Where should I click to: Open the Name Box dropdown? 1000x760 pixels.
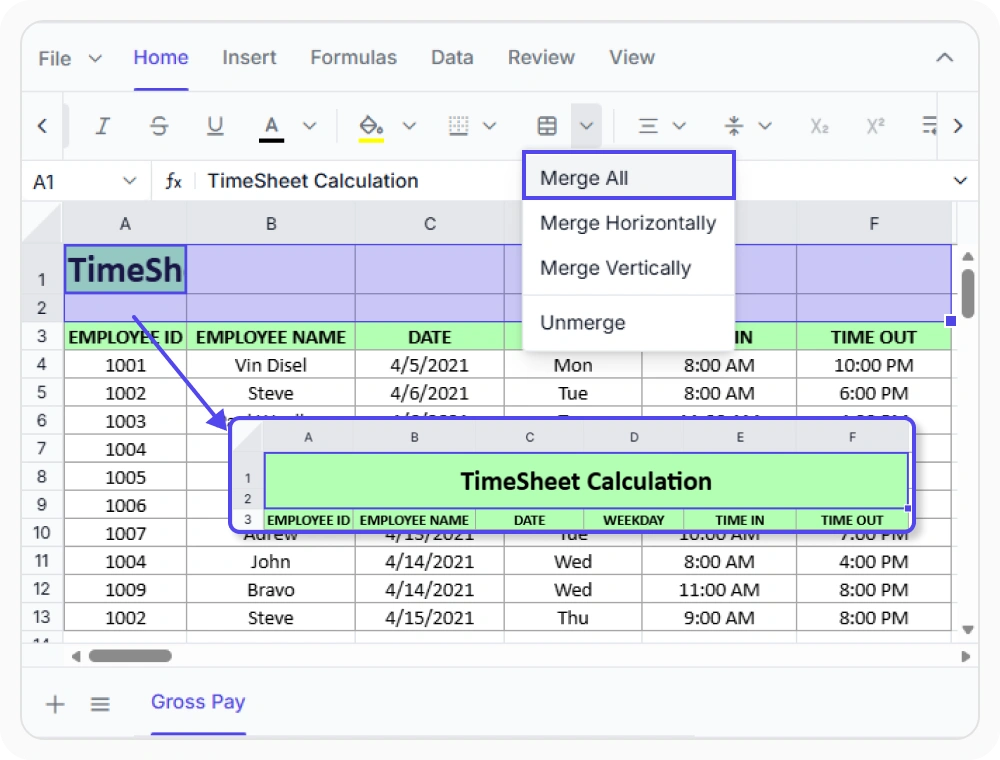point(129,181)
